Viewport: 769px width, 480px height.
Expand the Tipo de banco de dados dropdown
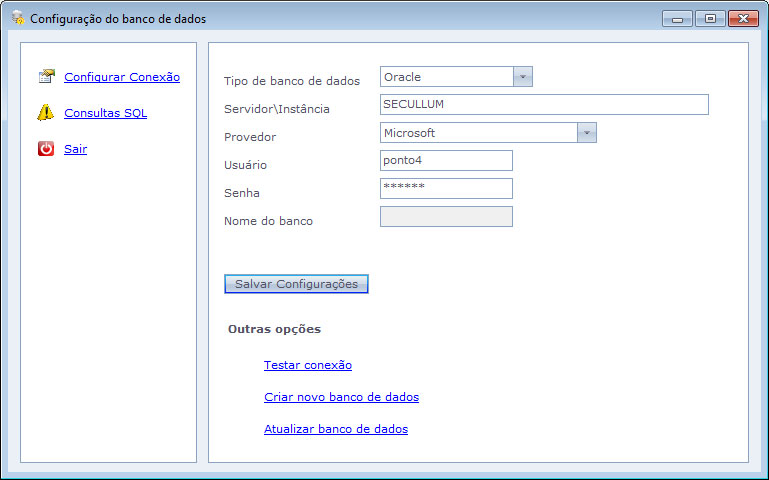click(522, 77)
